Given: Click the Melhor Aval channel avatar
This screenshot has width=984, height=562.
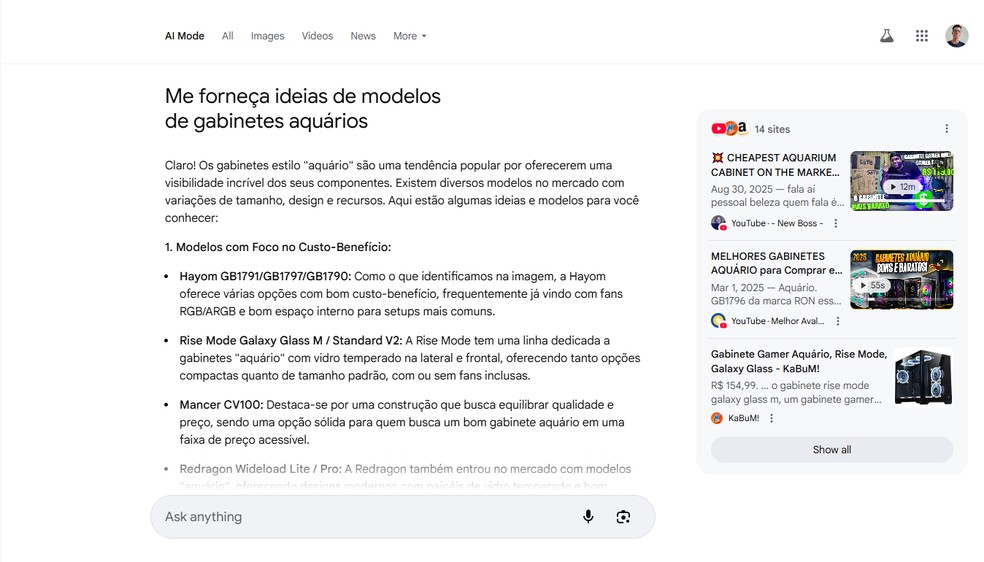Looking at the screenshot, I should (719, 321).
